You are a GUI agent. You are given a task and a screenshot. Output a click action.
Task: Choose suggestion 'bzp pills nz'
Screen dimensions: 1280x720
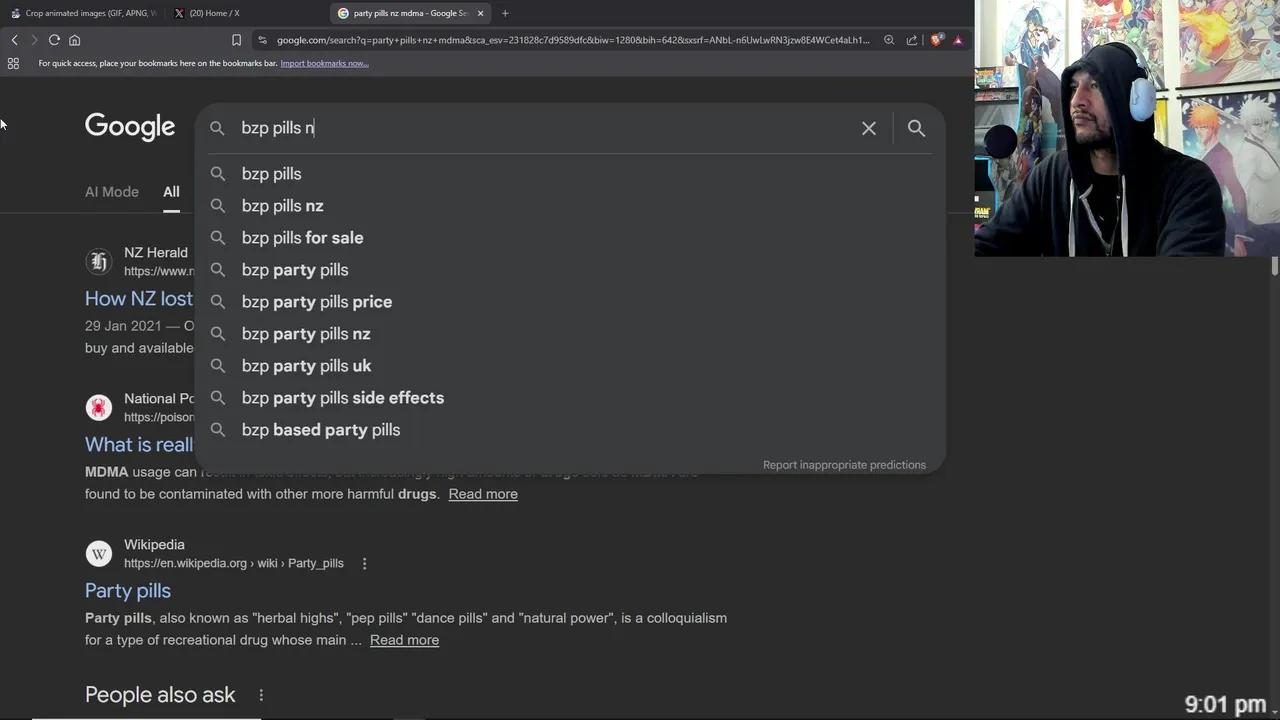[570, 206]
